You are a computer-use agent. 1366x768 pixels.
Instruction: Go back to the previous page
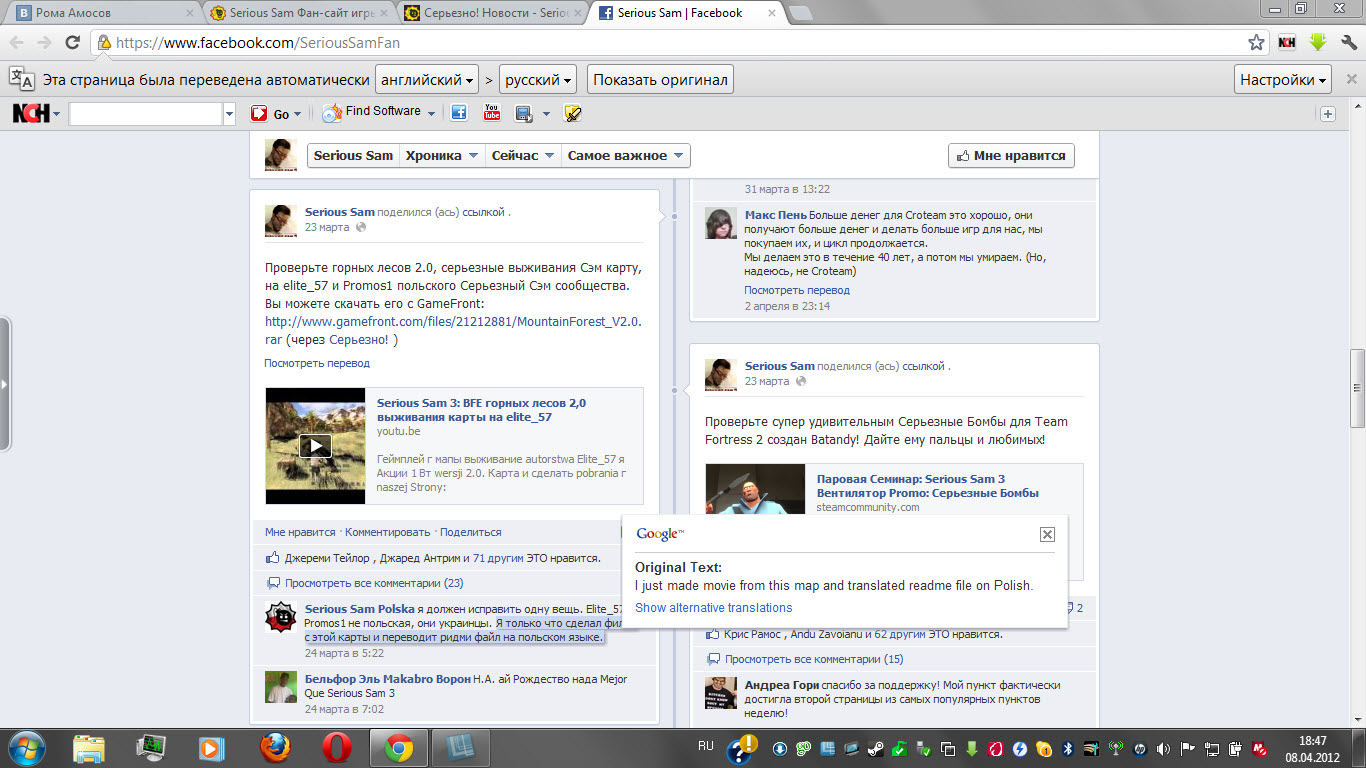click(17, 43)
